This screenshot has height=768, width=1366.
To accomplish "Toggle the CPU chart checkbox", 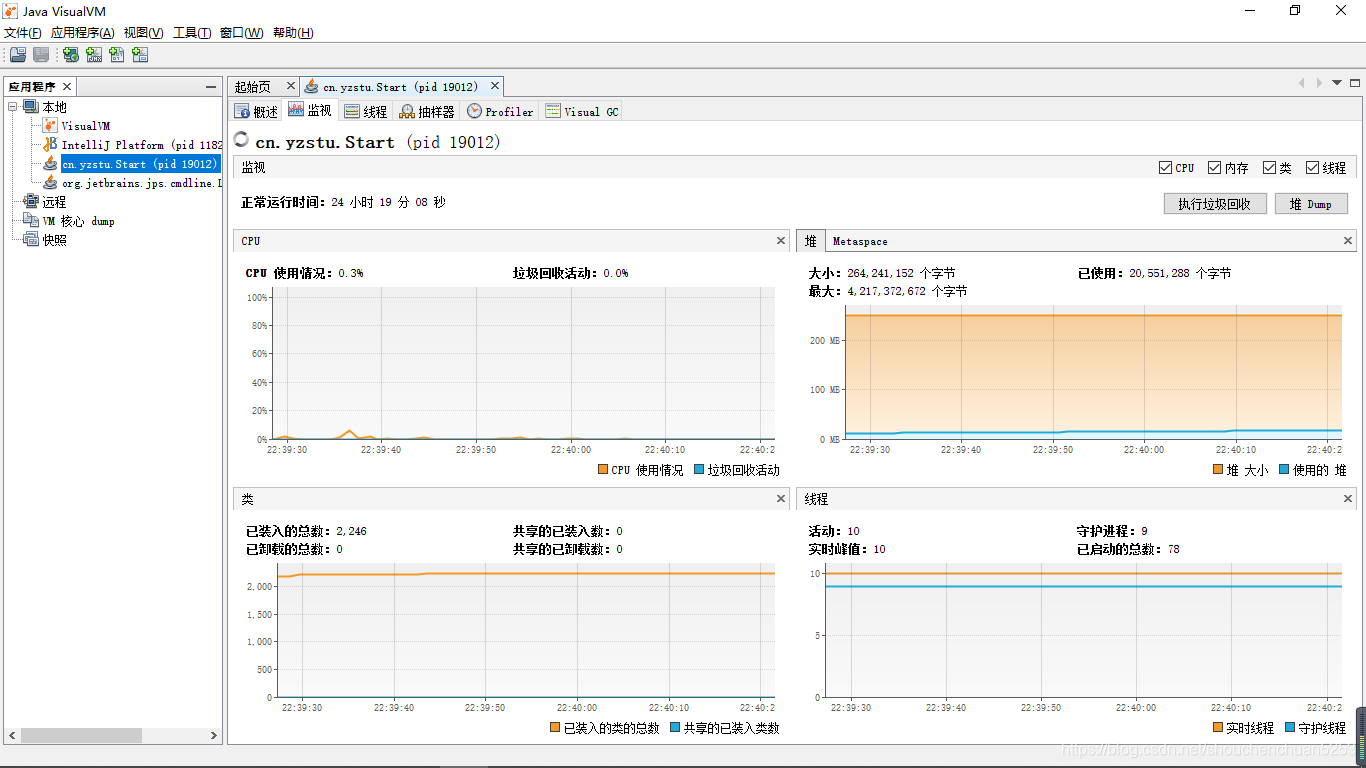I will click(1165, 168).
